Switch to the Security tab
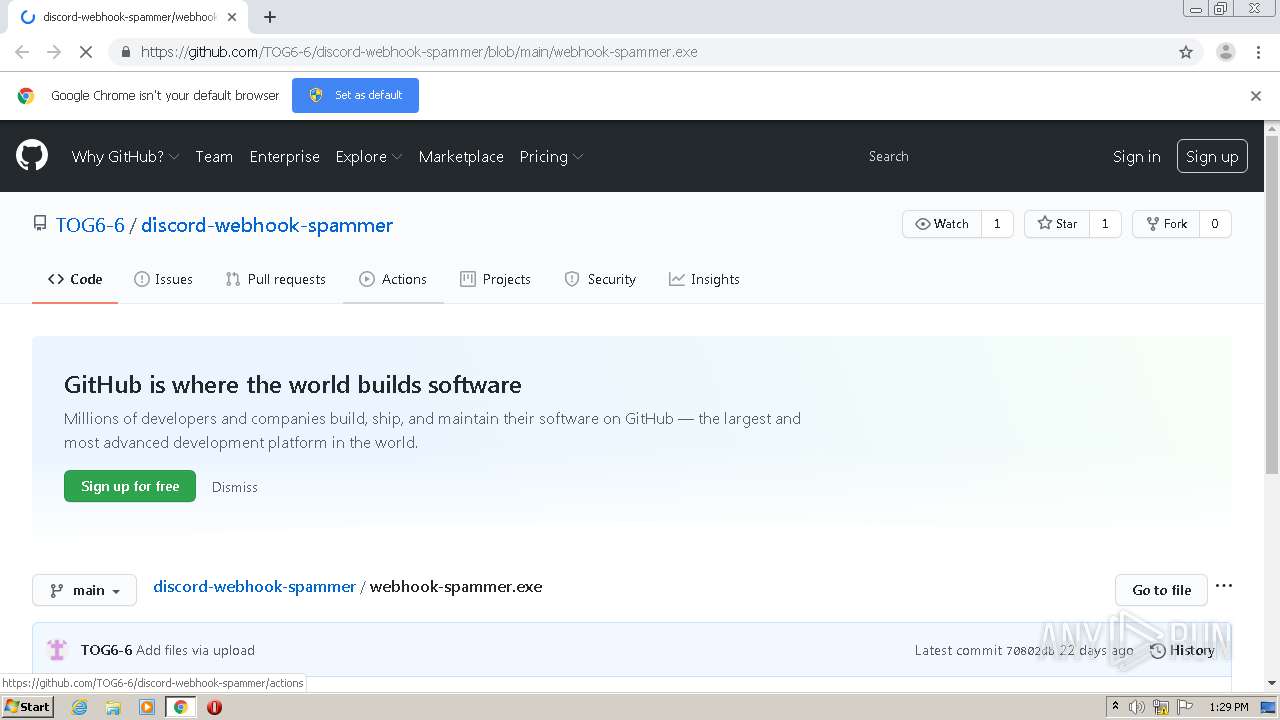The image size is (1280, 720). (600, 279)
